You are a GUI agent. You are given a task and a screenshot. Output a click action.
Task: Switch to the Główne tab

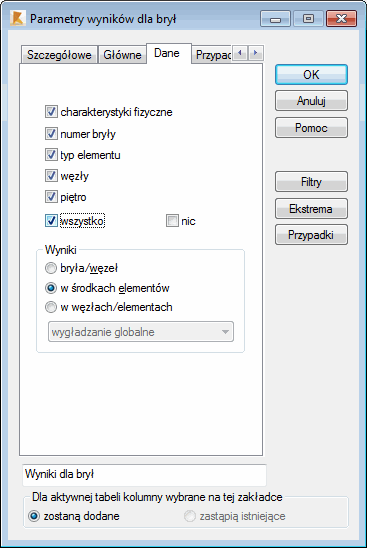(x=122, y=55)
